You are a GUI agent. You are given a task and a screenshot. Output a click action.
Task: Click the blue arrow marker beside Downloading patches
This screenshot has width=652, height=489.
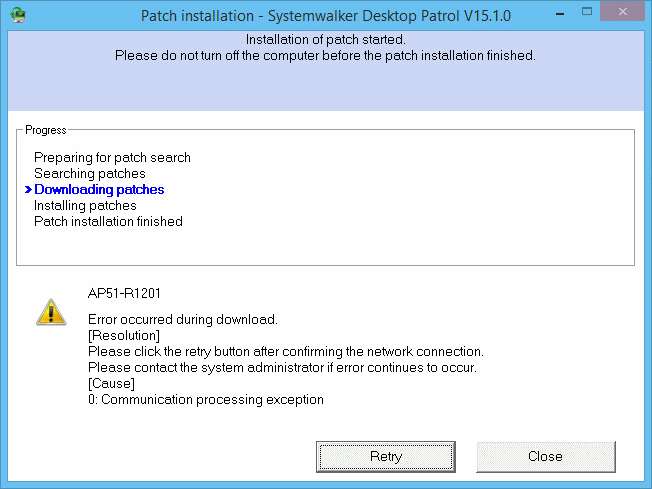pyautogui.click(x=28, y=190)
